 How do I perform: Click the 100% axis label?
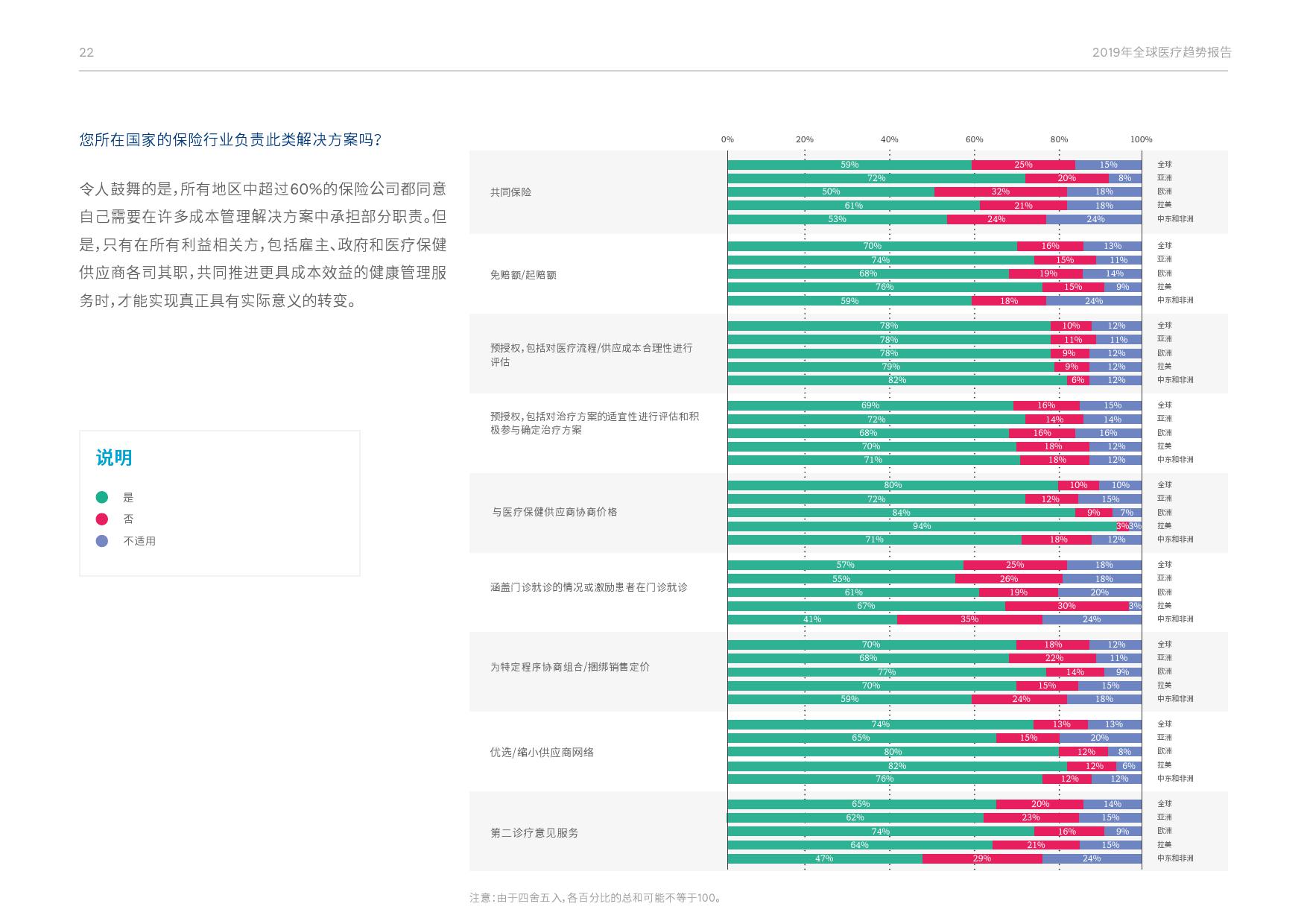[1141, 139]
